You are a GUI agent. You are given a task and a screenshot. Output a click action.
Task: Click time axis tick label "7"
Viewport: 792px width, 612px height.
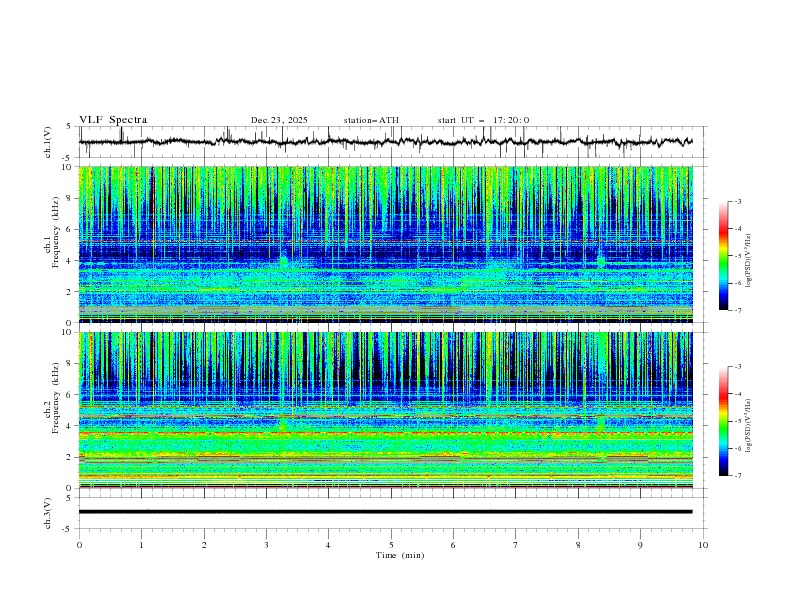[x=516, y=545]
